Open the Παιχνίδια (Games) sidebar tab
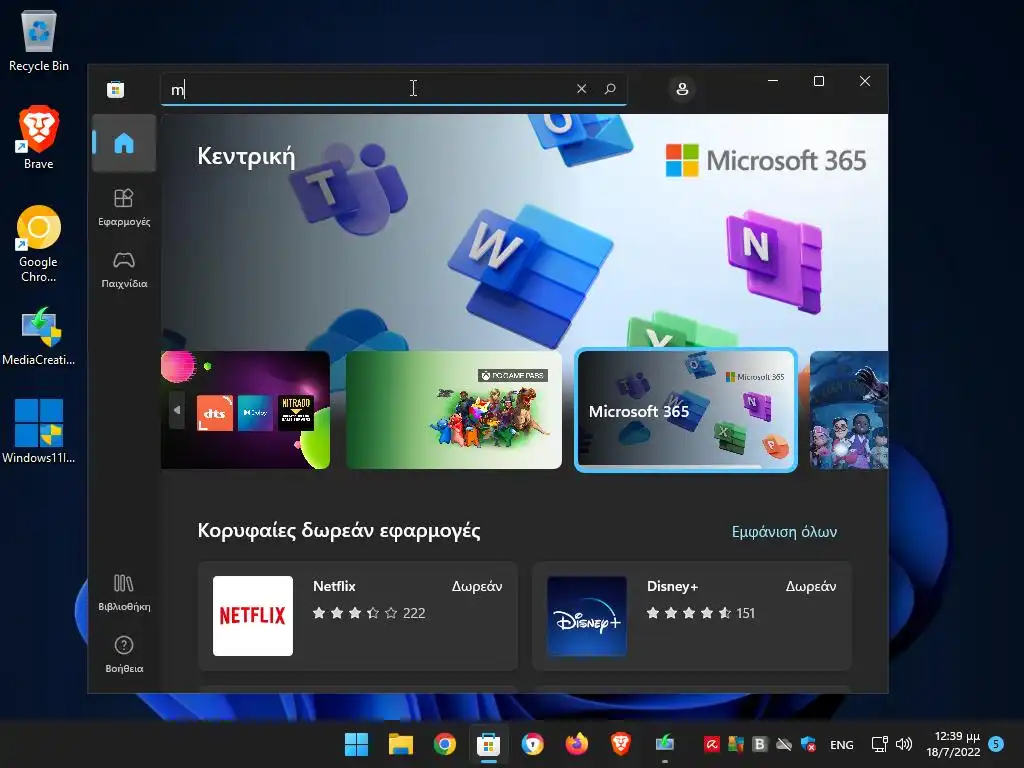The height and width of the screenshot is (768, 1024). [x=124, y=270]
